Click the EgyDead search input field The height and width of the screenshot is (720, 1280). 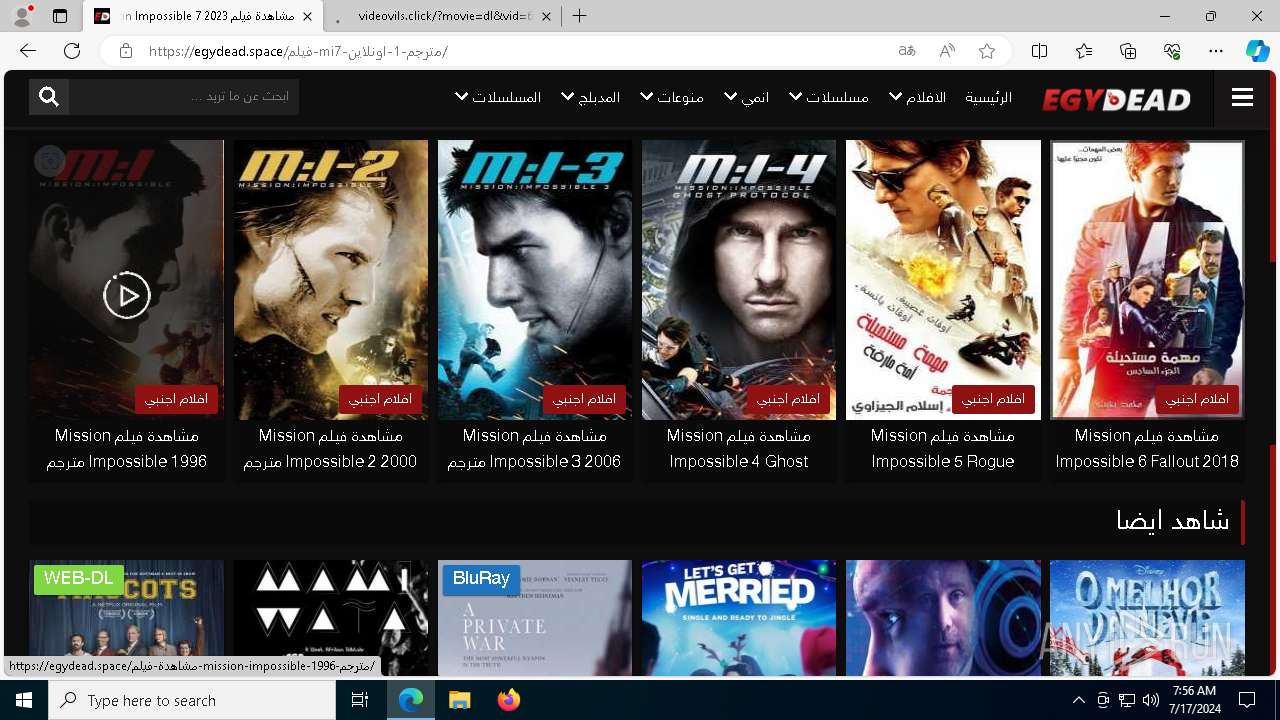point(184,97)
